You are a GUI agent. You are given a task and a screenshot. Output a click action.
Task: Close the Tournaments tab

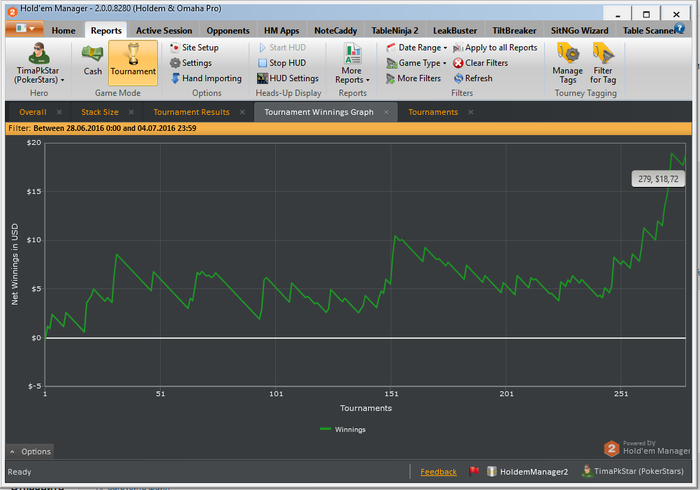point(471,112)
